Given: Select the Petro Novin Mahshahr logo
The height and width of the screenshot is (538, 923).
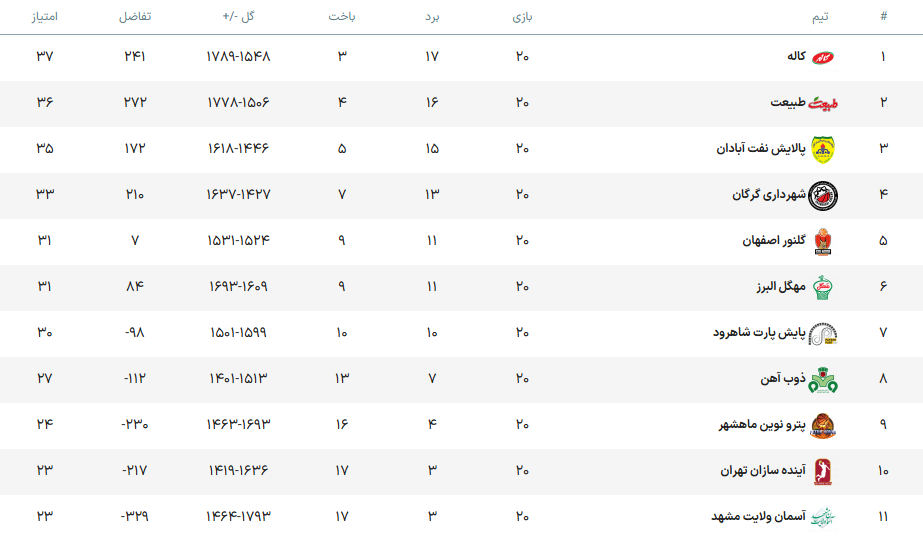Looking at the screenshot, I should coord(822,425).
